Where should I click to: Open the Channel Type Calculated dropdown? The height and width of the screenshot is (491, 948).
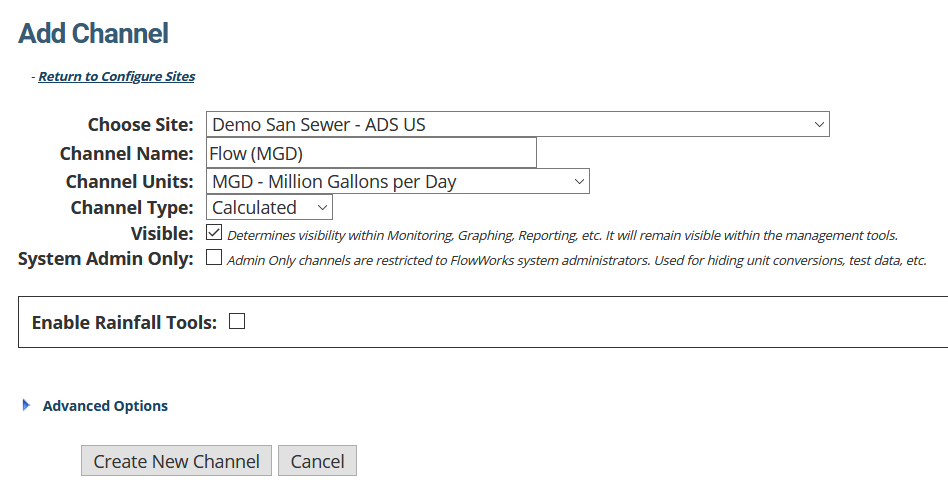[x=269, y=207]
